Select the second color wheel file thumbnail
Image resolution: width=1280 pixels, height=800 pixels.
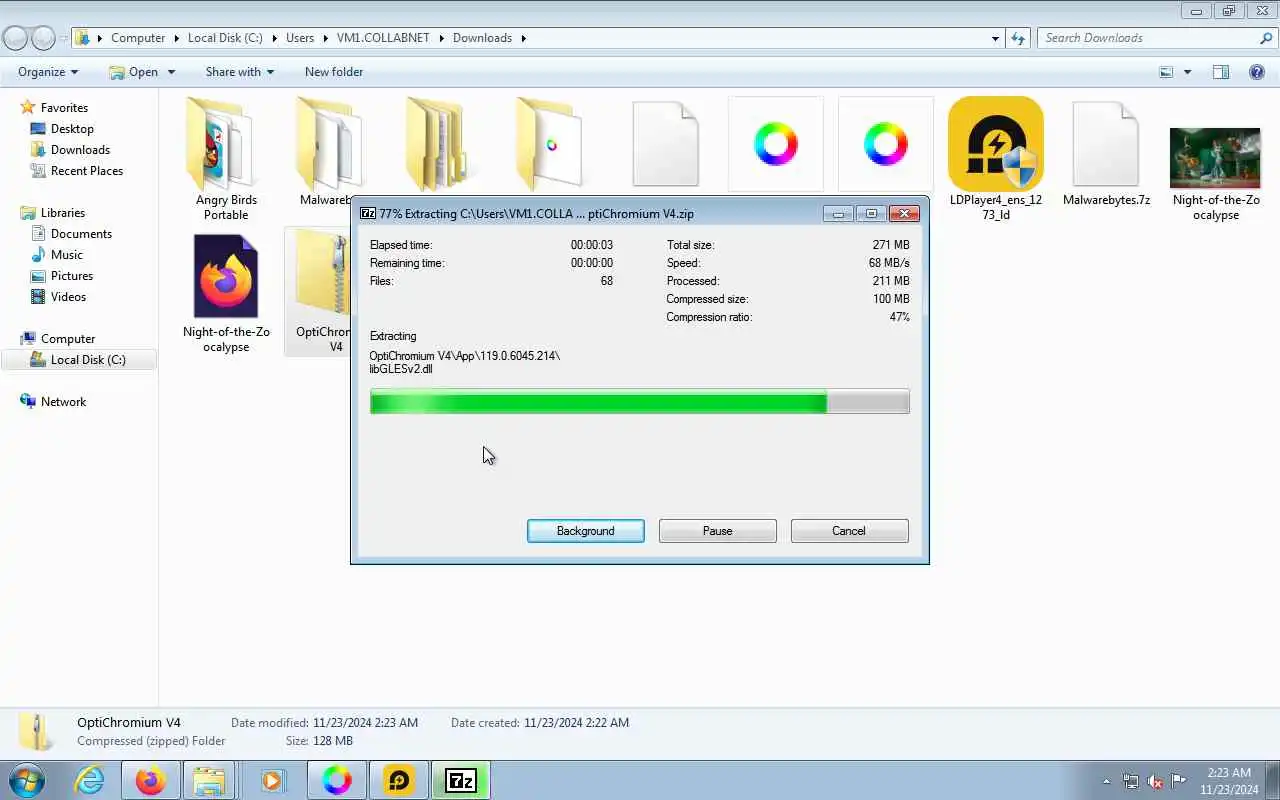click(886, 144)
